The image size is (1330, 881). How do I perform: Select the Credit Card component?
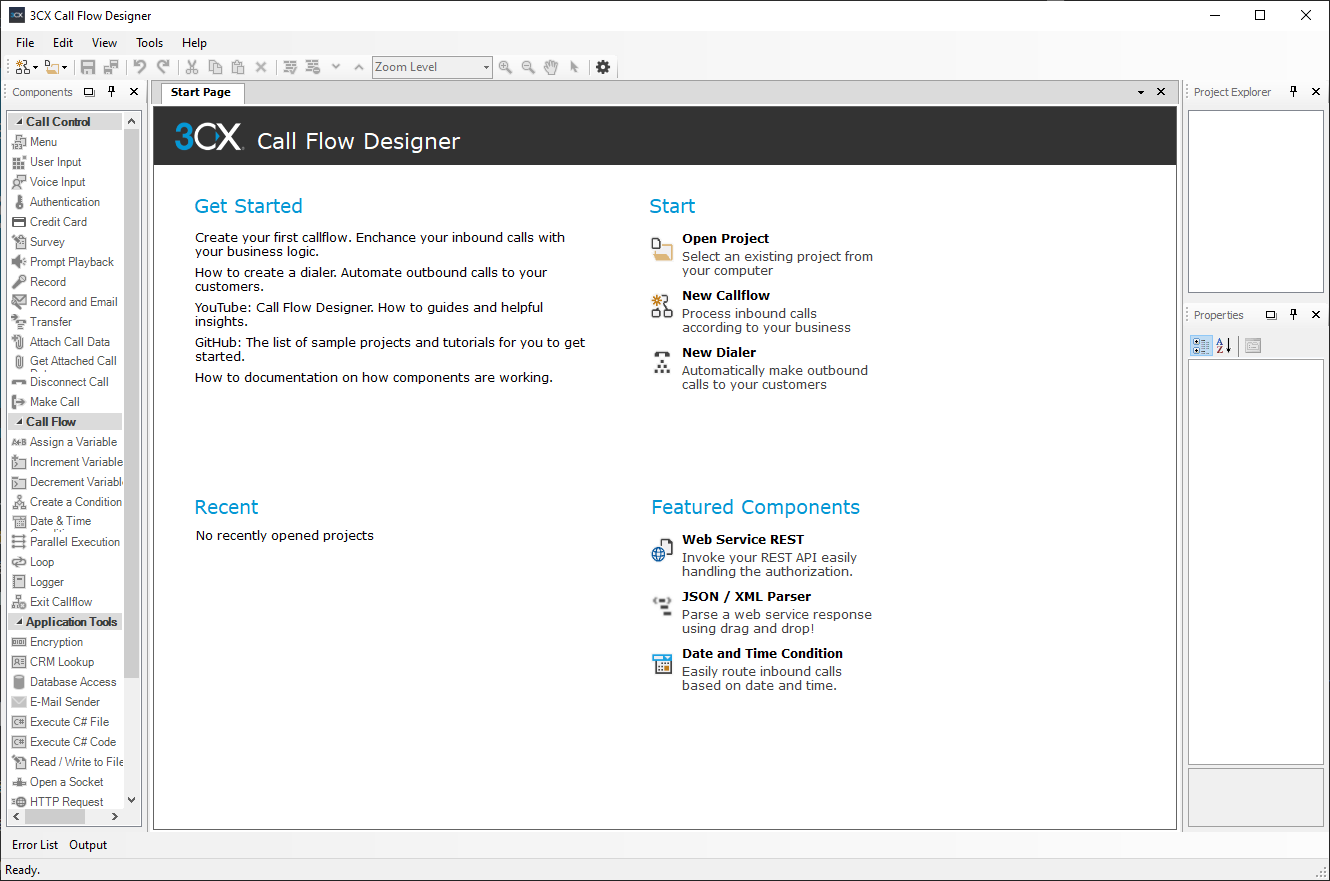pos(66,222)
